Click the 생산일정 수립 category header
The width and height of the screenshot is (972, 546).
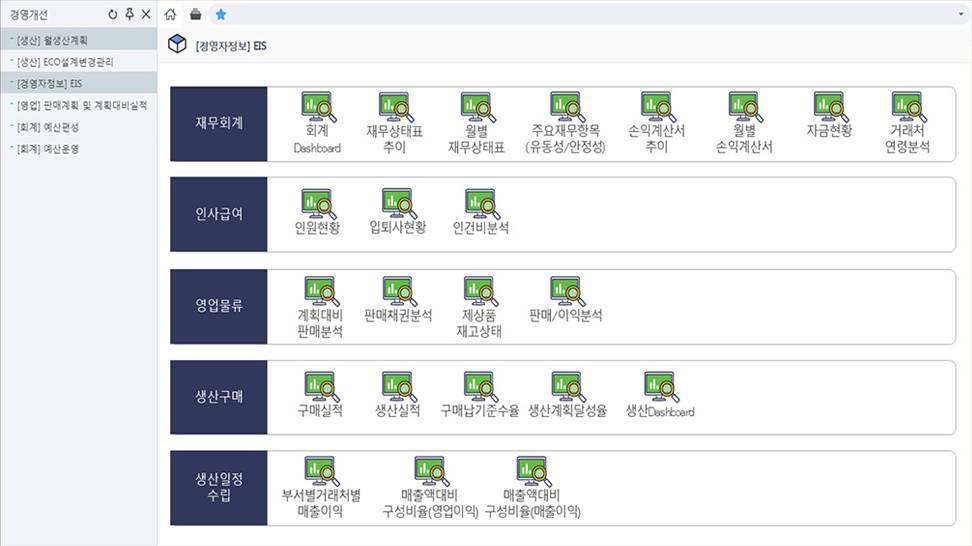pyautogui.click(x=219, y=487)
